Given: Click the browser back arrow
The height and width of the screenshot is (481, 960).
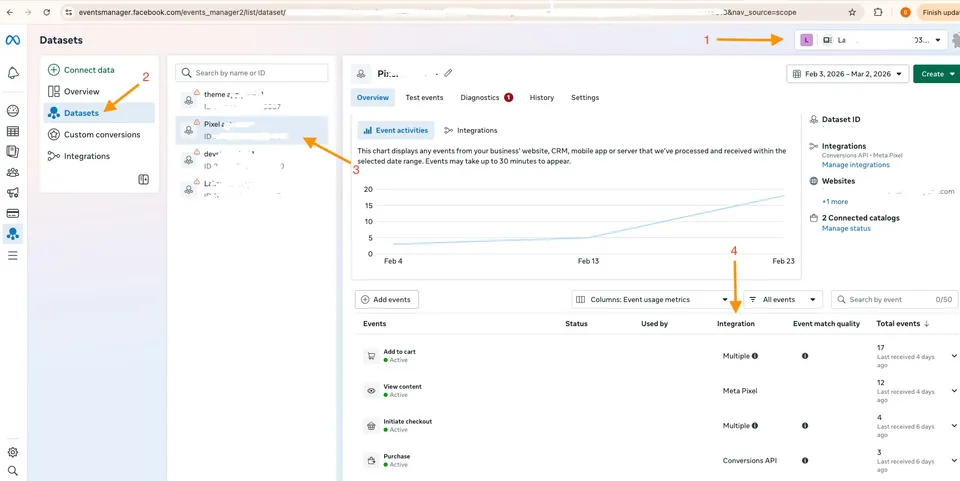Looking at the screenshot, I should point(10,12).
